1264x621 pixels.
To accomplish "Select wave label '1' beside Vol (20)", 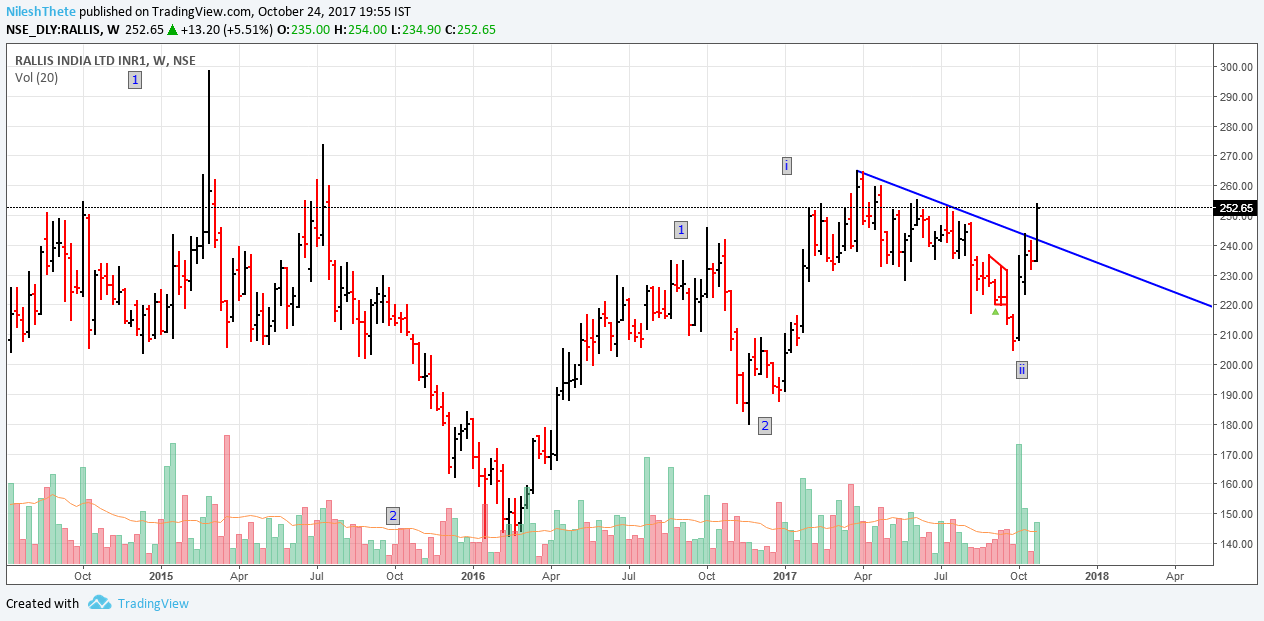I will pyautogui.click(x=135, y=79).
